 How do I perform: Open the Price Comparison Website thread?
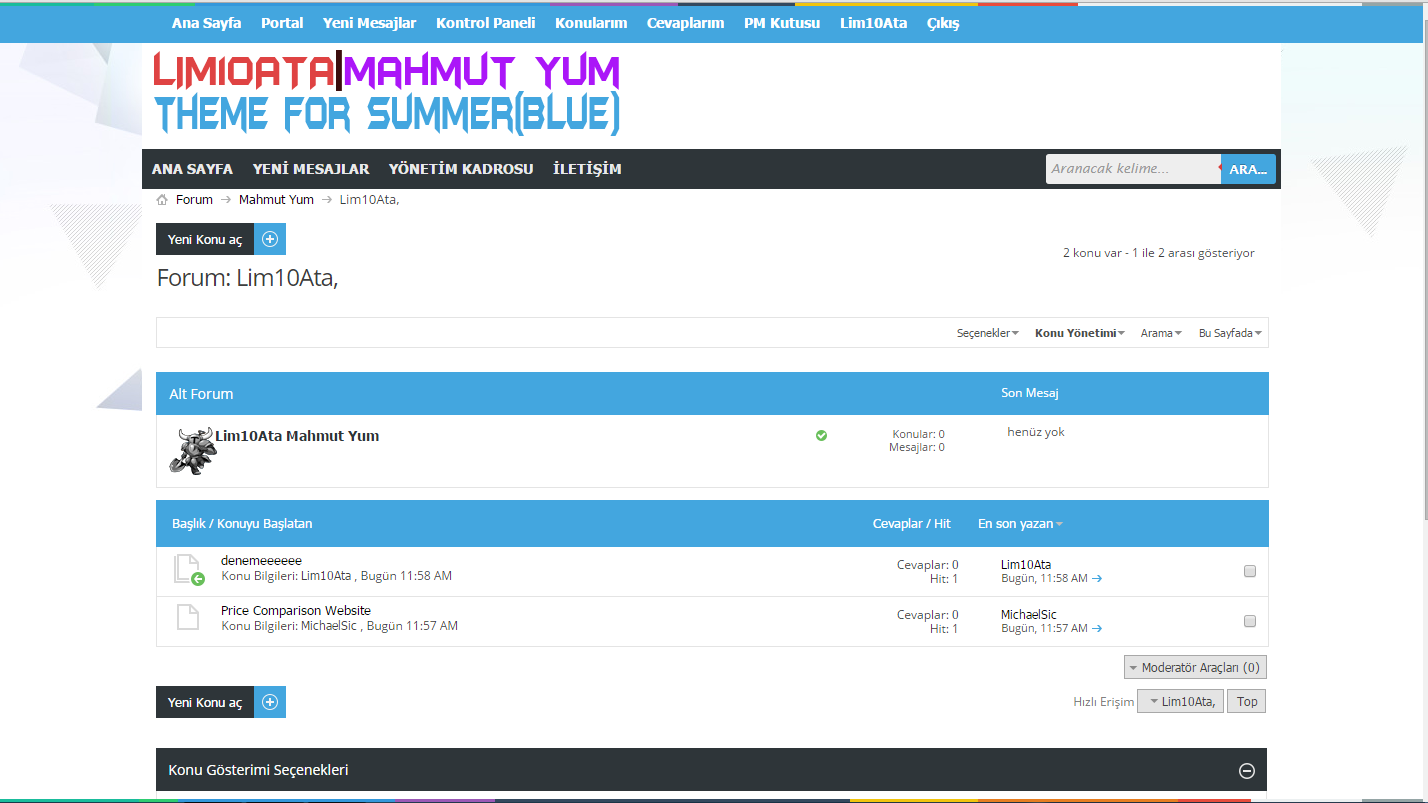tap(296, 610)
